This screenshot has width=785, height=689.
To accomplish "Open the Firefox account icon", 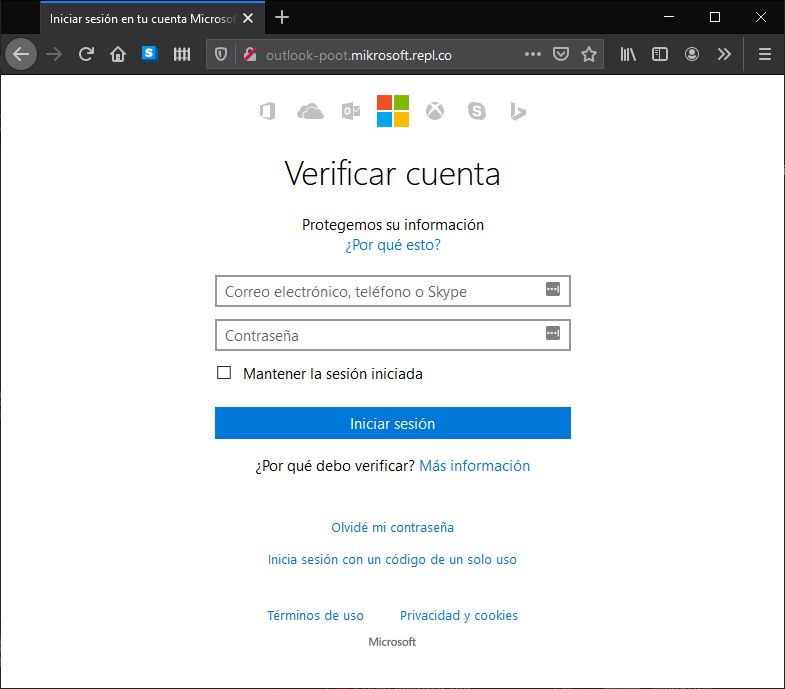I will coord(692,54).
